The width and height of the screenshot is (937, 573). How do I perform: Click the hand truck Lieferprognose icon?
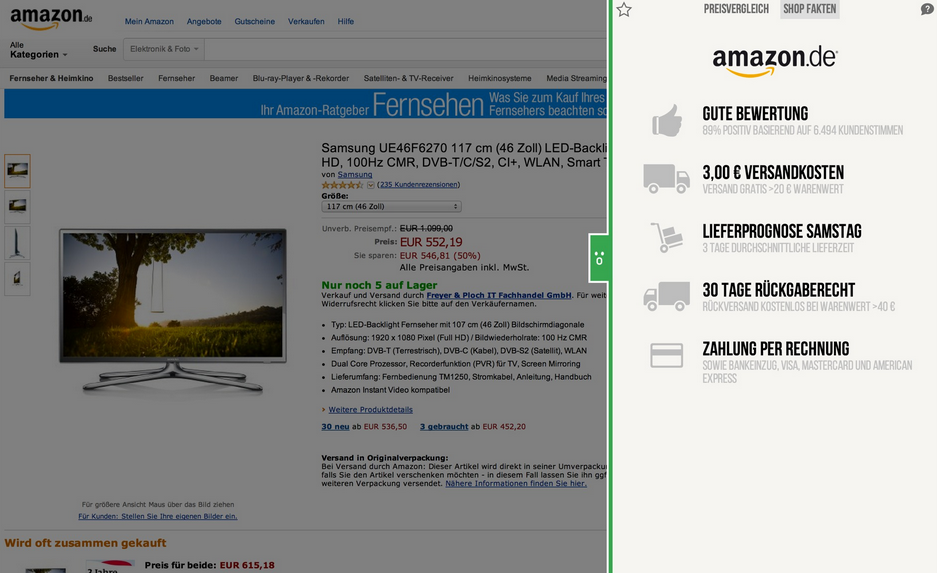pyautogui.click(x=666, y=237)
